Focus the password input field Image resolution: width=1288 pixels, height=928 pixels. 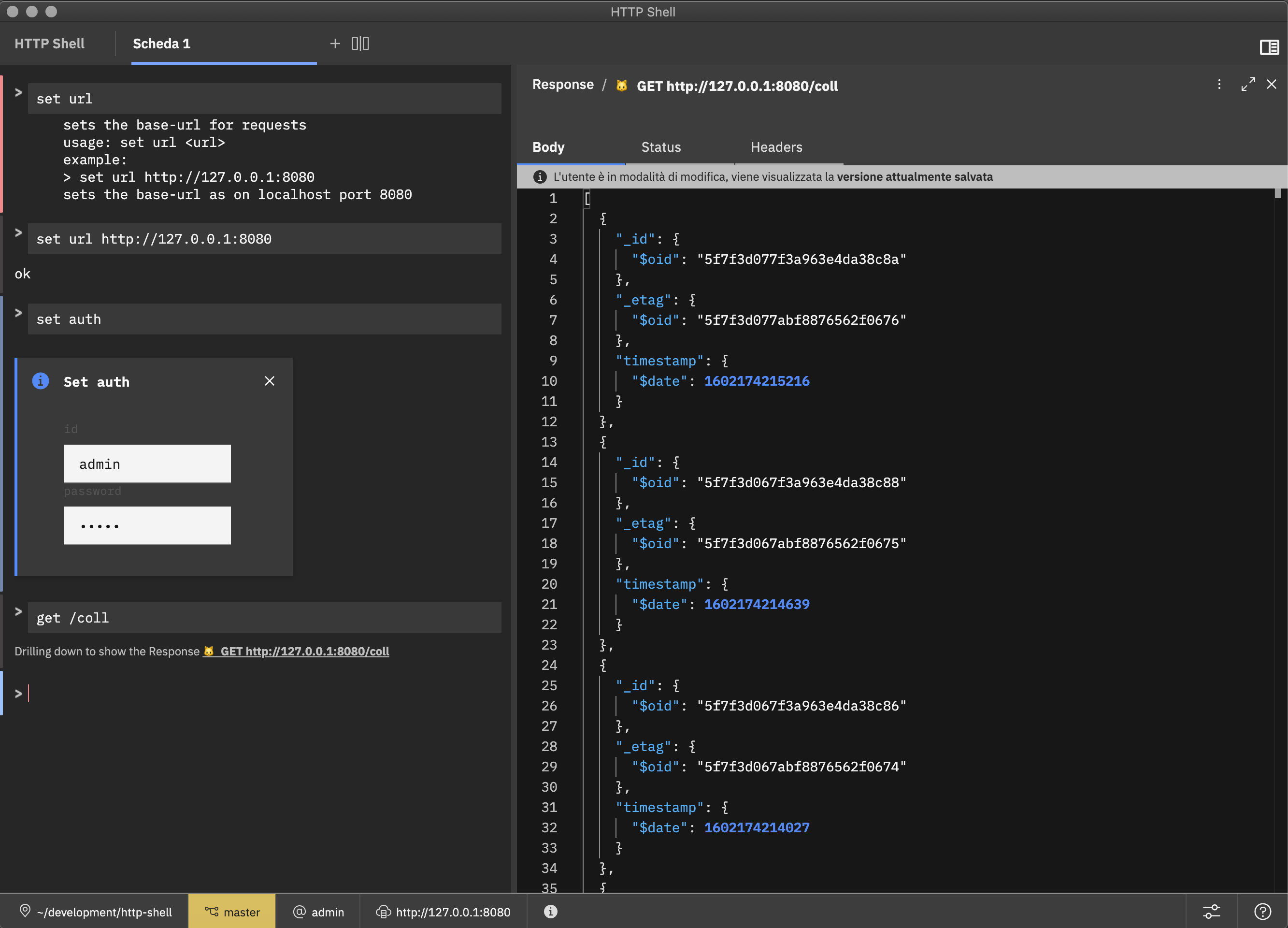click(147, 526)
